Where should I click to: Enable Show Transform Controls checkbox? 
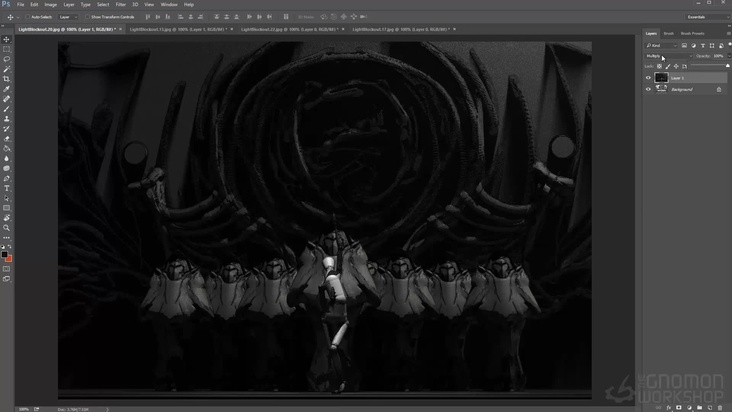coord(87,17)
